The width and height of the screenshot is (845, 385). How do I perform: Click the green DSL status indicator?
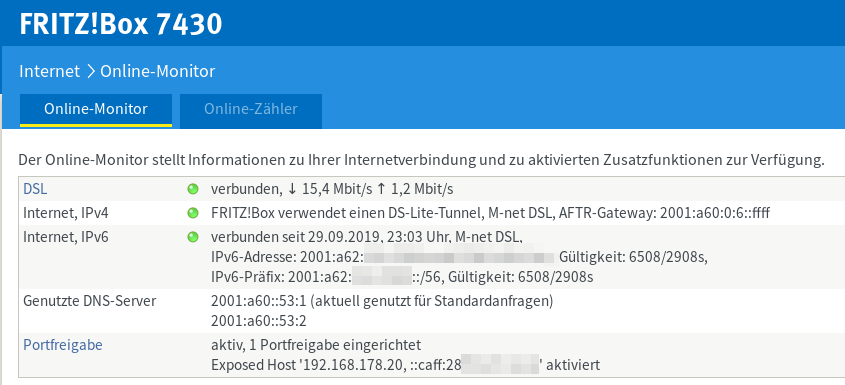point(192,189)
